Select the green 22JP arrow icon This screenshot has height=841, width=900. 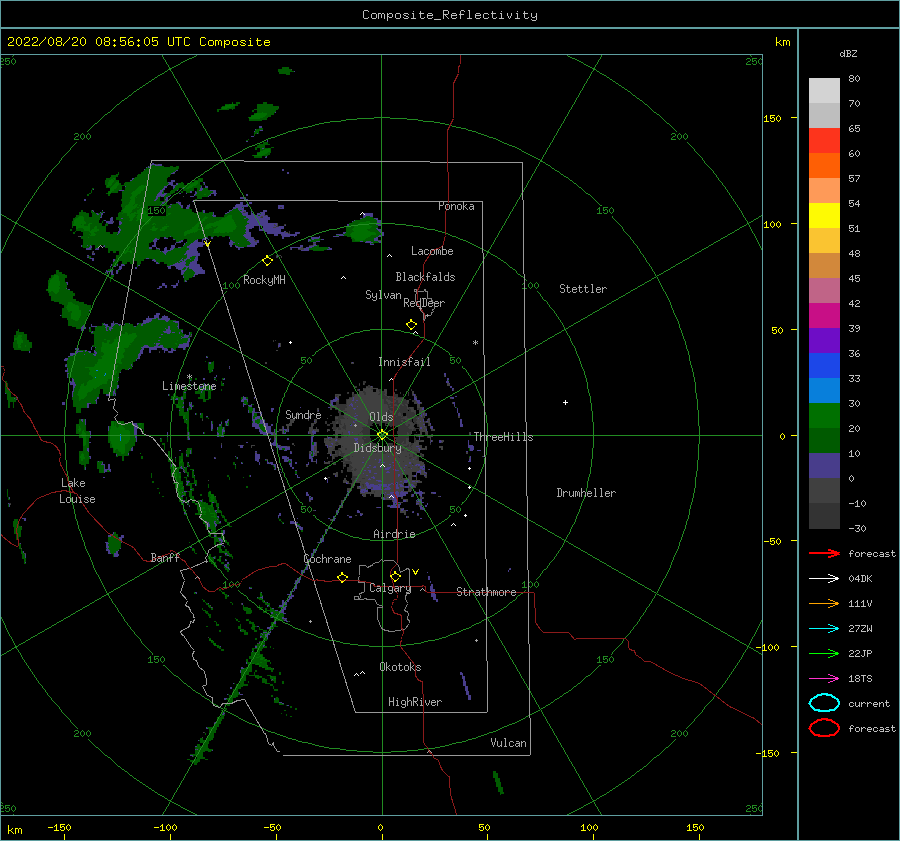(824, 653)
